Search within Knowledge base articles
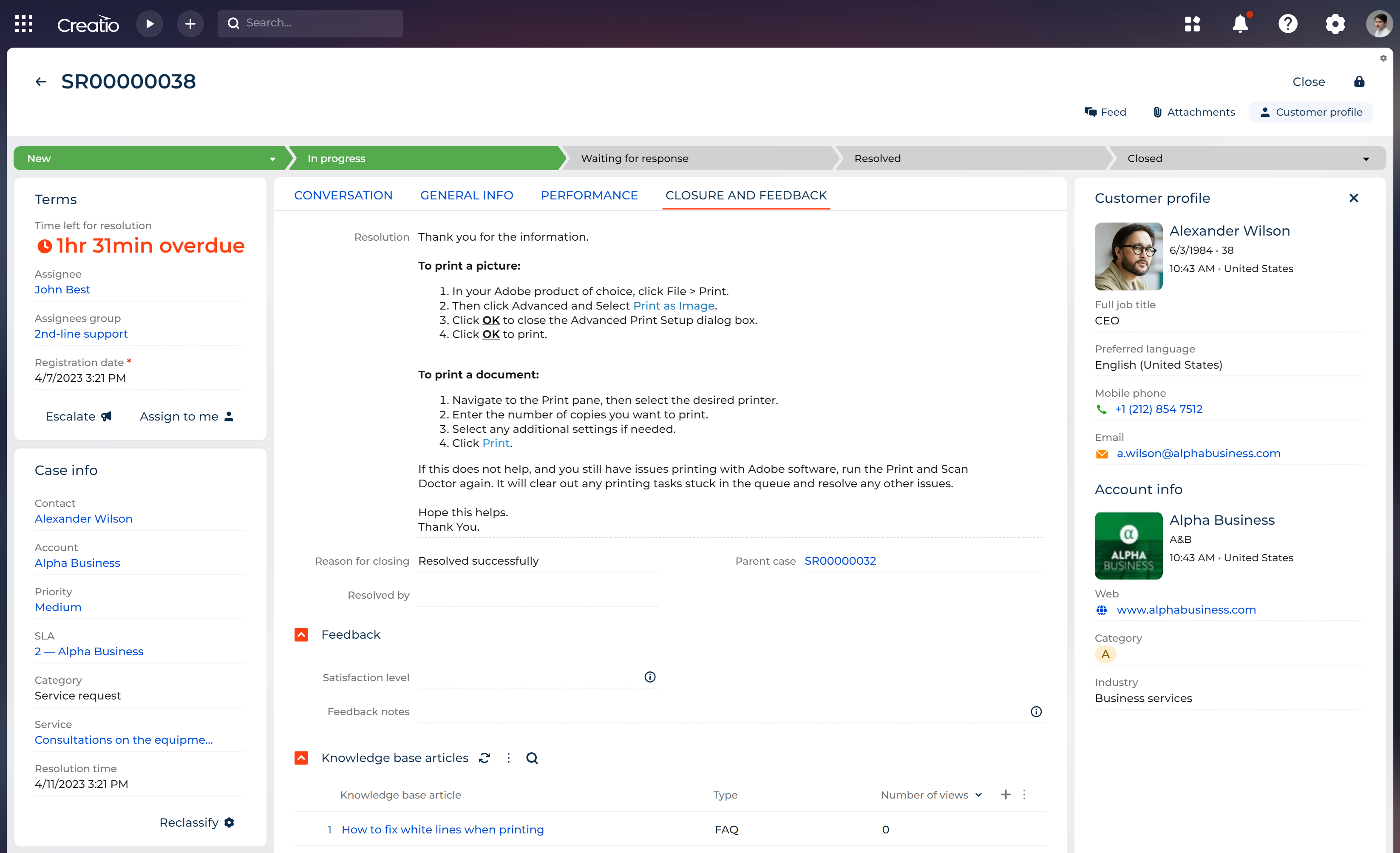 532,758
